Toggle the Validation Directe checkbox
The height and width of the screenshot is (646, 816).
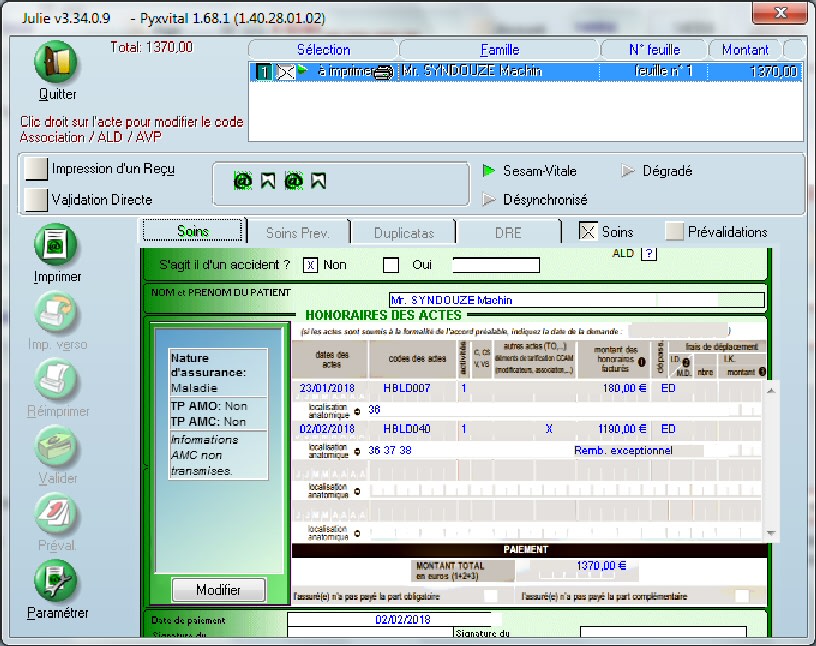coord(36,200)
